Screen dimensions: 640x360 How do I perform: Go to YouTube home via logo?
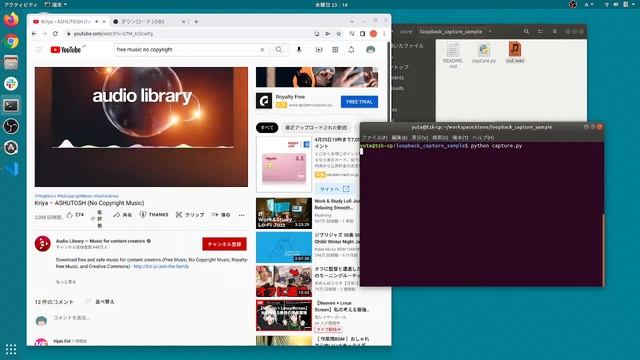(x=66, y=50)
